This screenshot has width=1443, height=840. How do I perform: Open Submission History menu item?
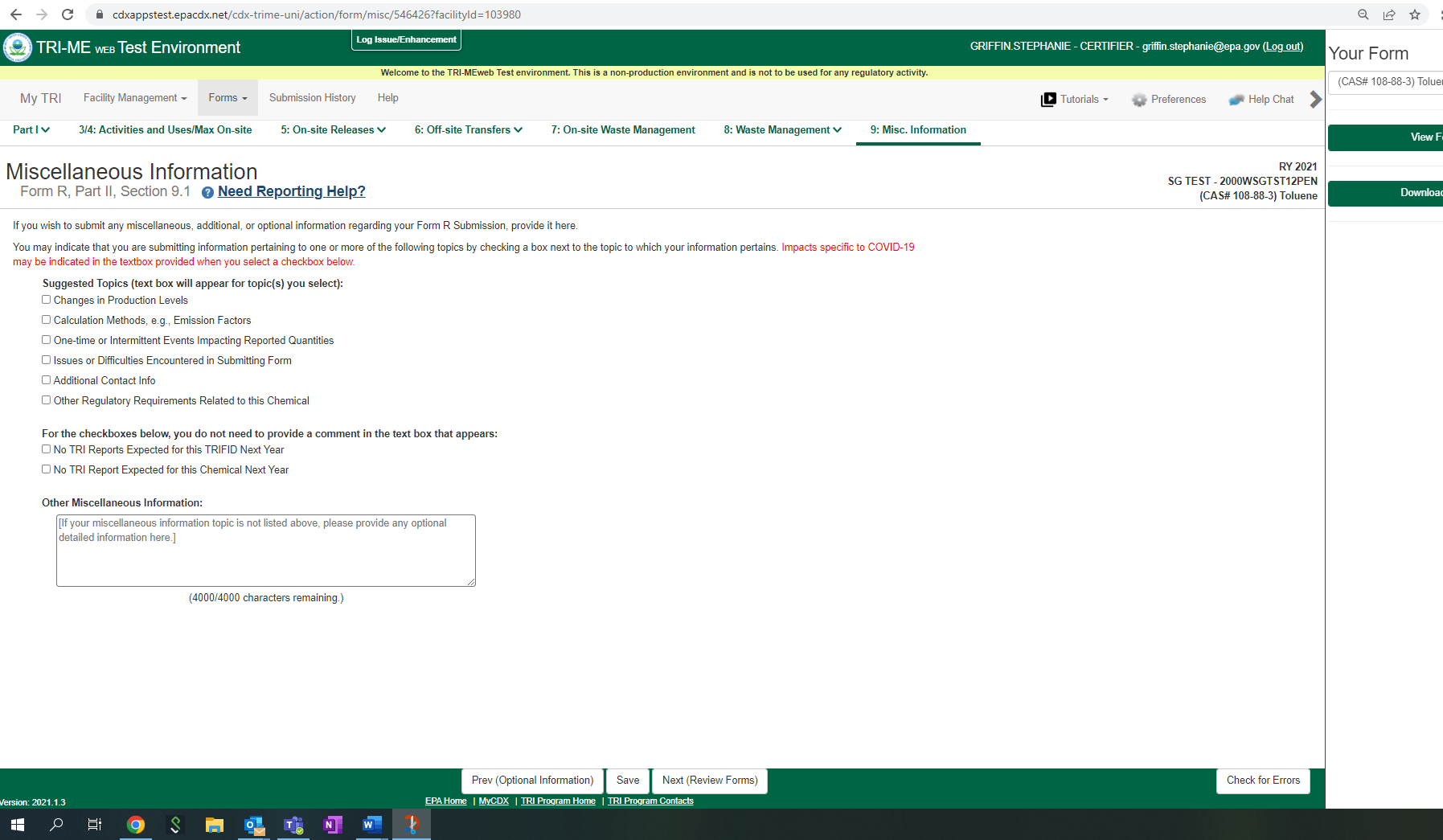(x=312, y=98)
